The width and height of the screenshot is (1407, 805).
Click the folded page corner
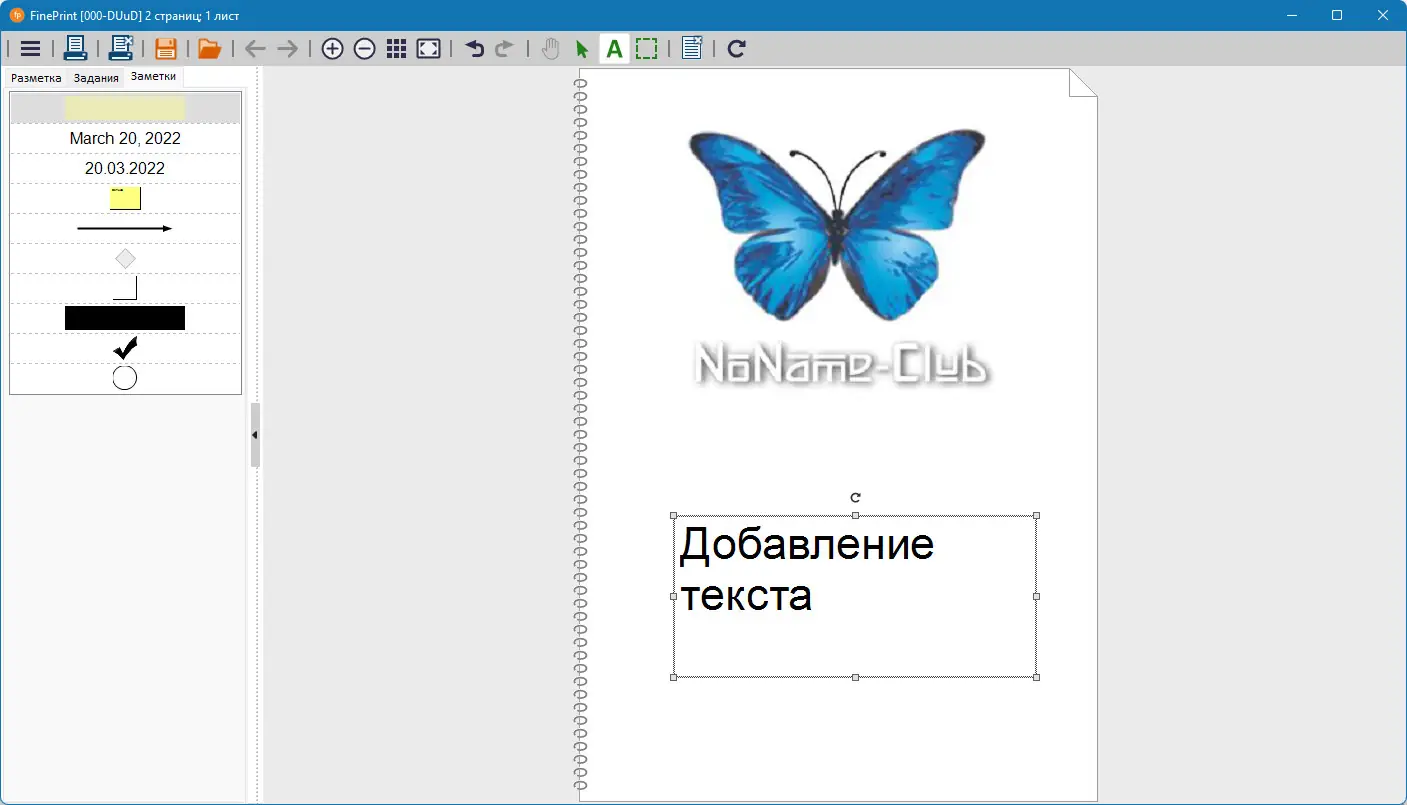[x=1083, y=83]
